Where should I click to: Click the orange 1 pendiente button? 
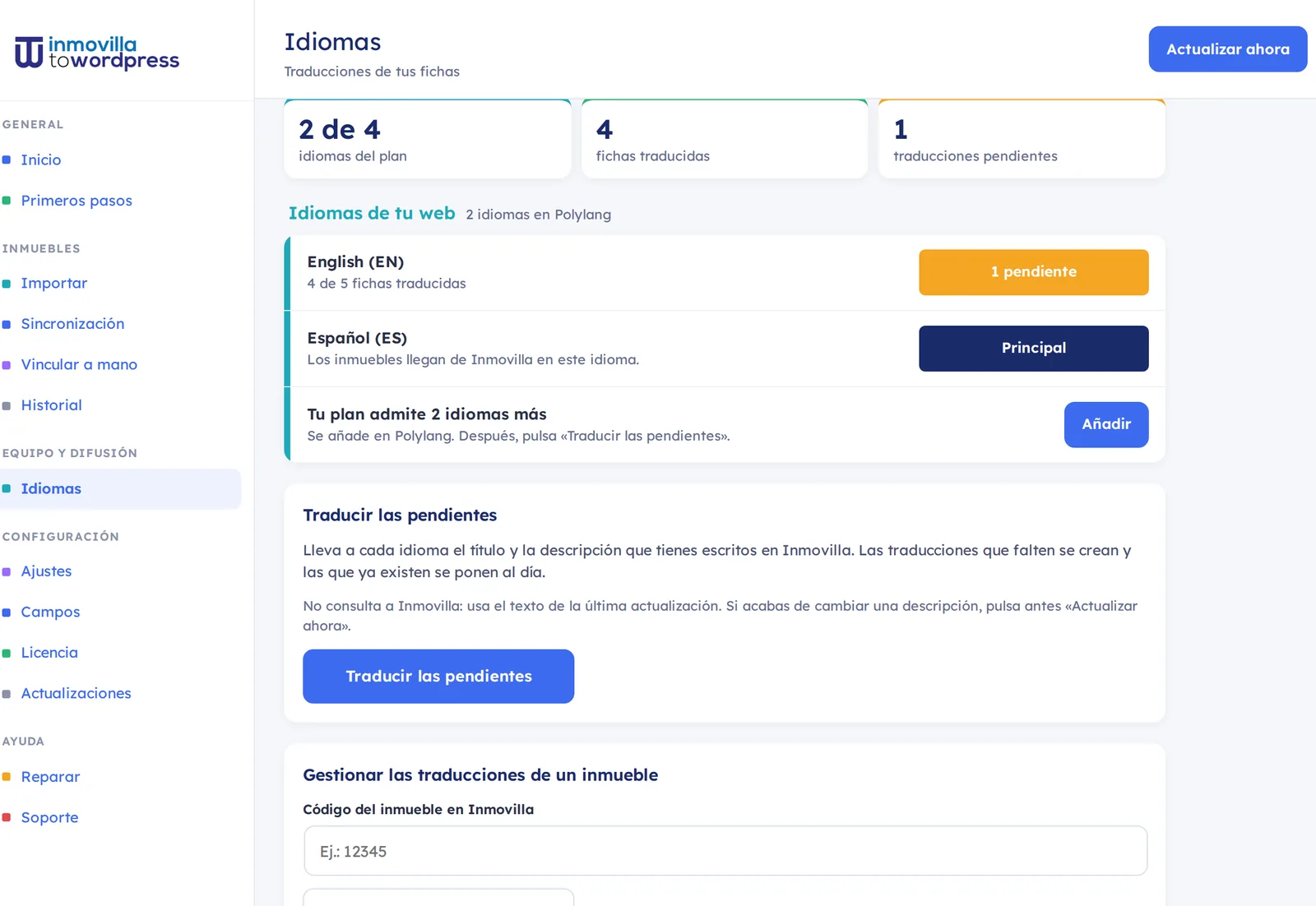pyautogui.click(x=1033, y=272)
